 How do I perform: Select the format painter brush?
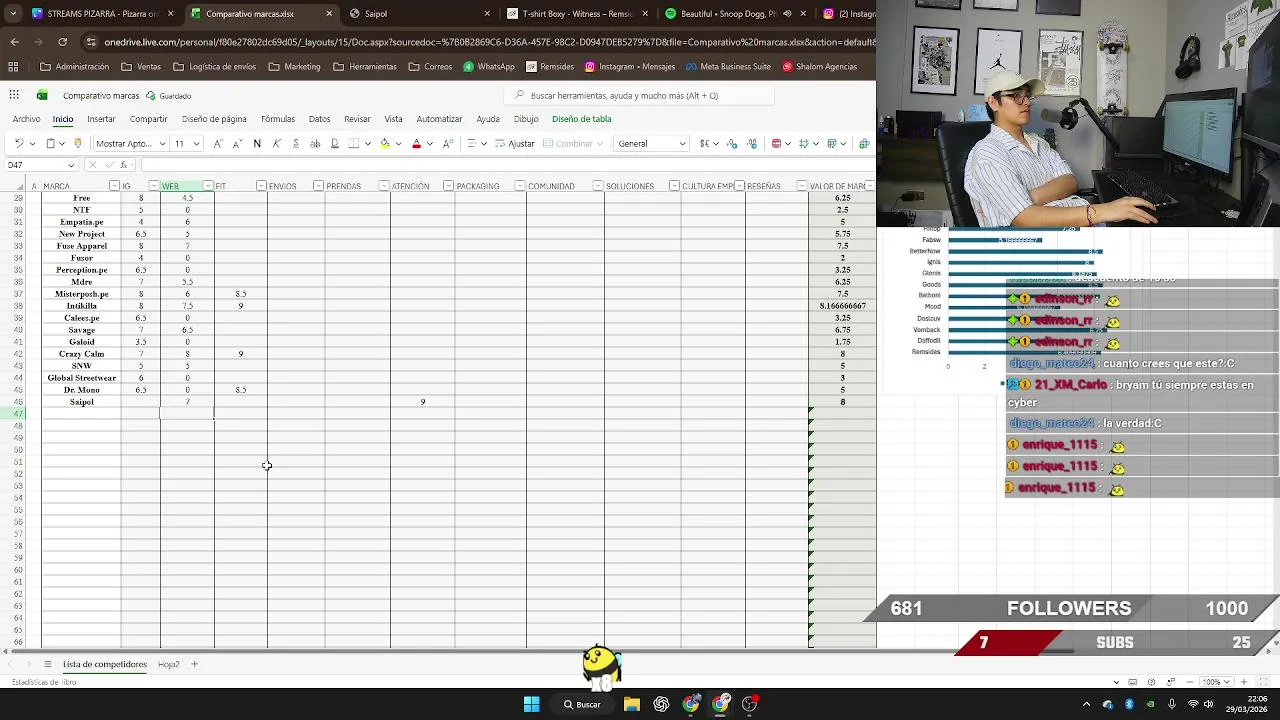point(78,143)
